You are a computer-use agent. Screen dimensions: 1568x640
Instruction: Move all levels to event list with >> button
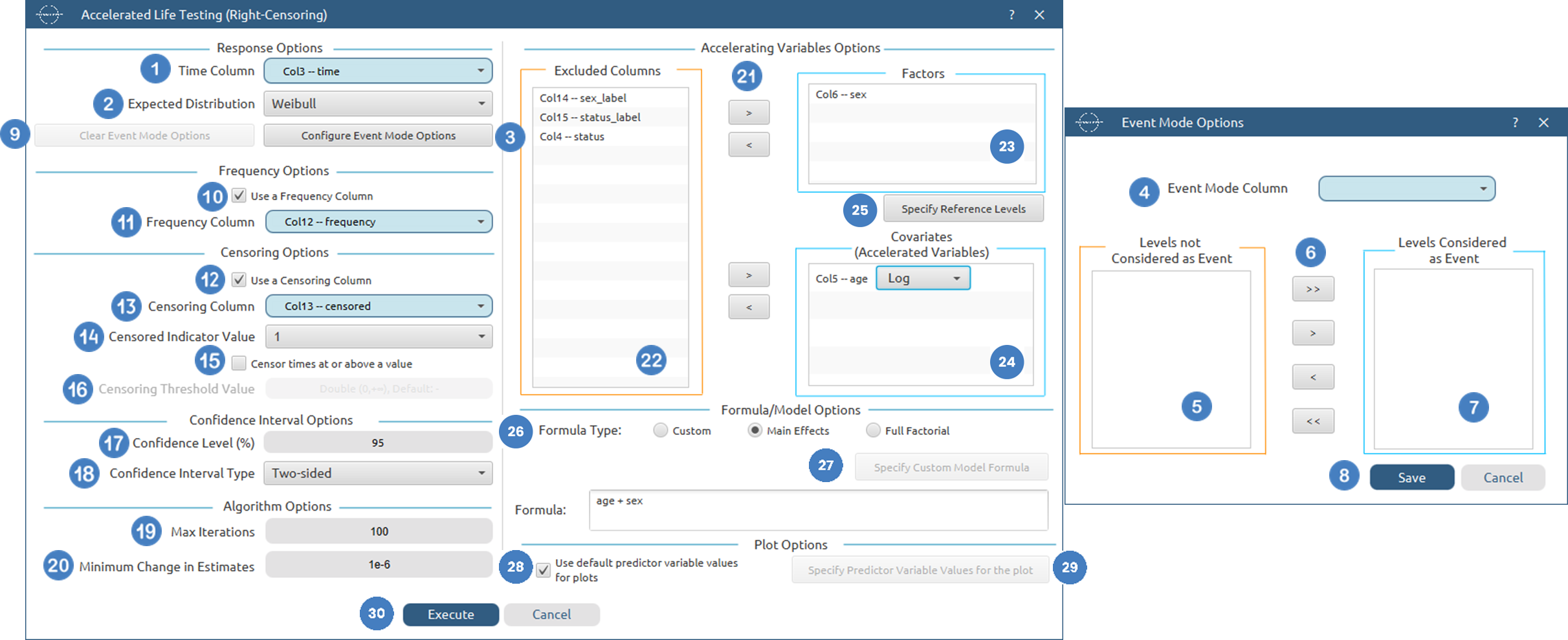click(x=1313, y=289)
